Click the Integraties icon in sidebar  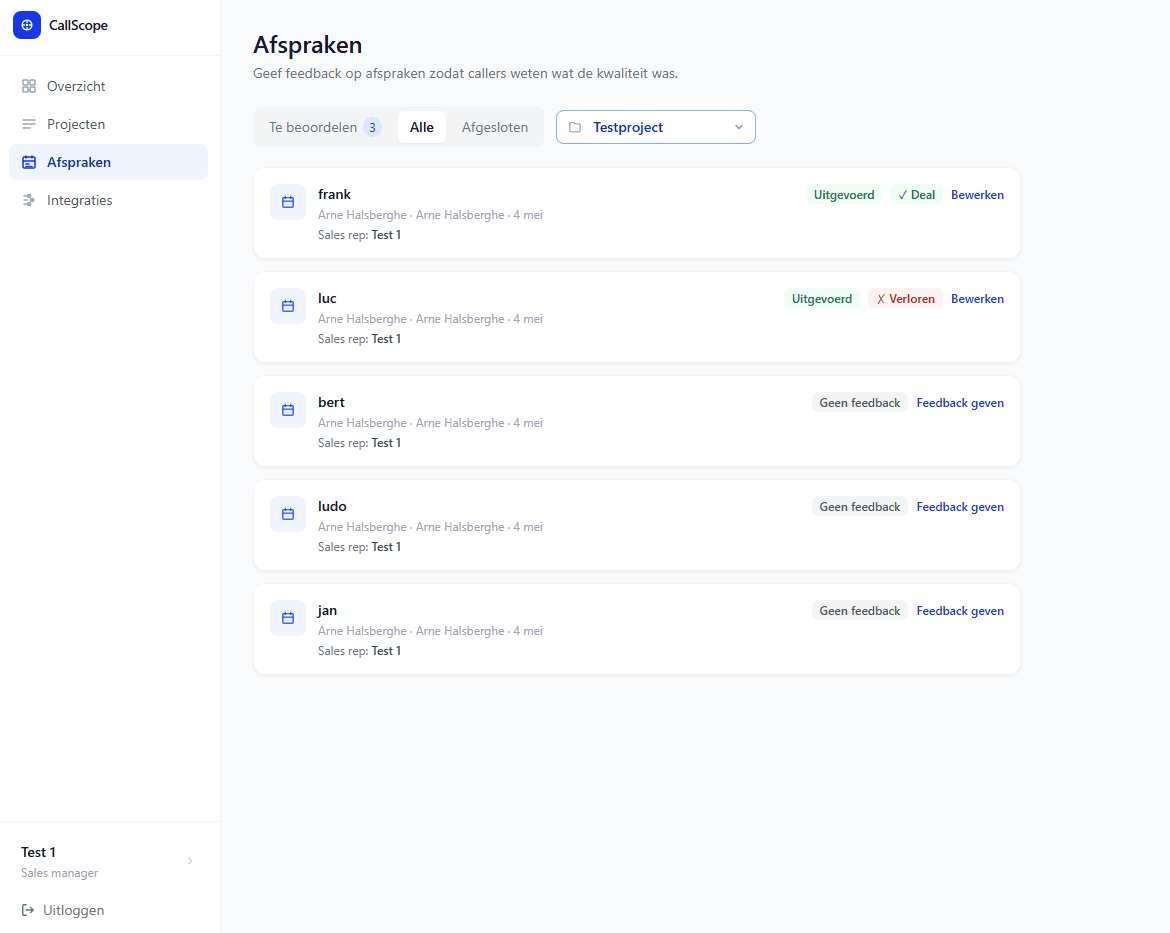28,200
